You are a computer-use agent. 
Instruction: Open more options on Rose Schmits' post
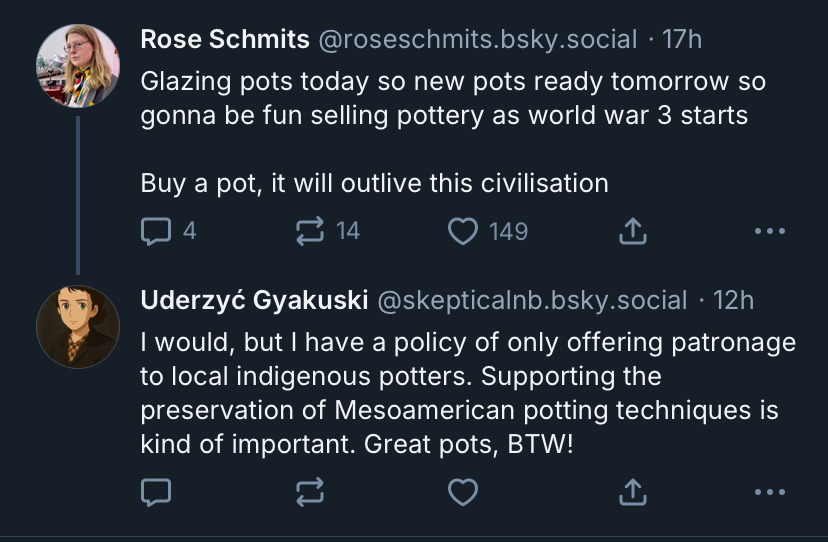click(769, 232)
